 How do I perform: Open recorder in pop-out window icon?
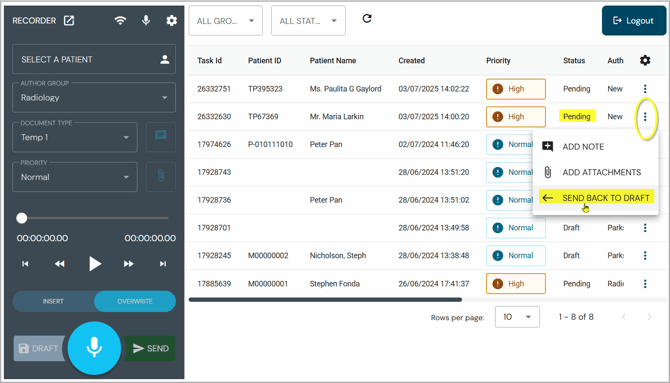pos(69,21)
